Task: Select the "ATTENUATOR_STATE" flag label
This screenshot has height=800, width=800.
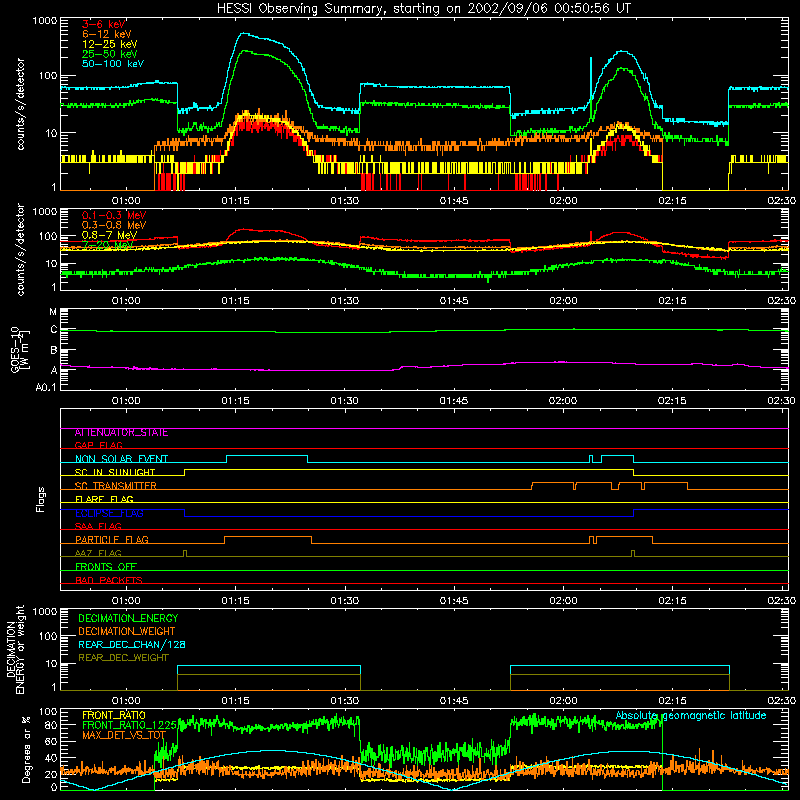Action: tap(121, 433)
